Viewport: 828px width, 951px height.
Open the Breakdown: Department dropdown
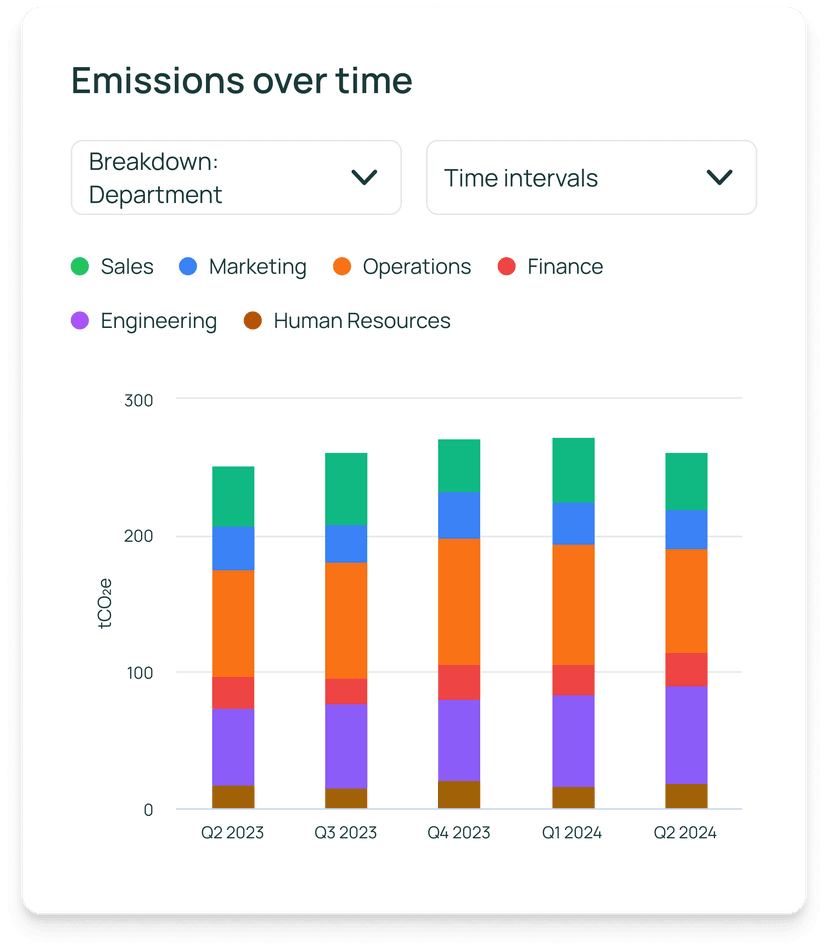(236, 177)
